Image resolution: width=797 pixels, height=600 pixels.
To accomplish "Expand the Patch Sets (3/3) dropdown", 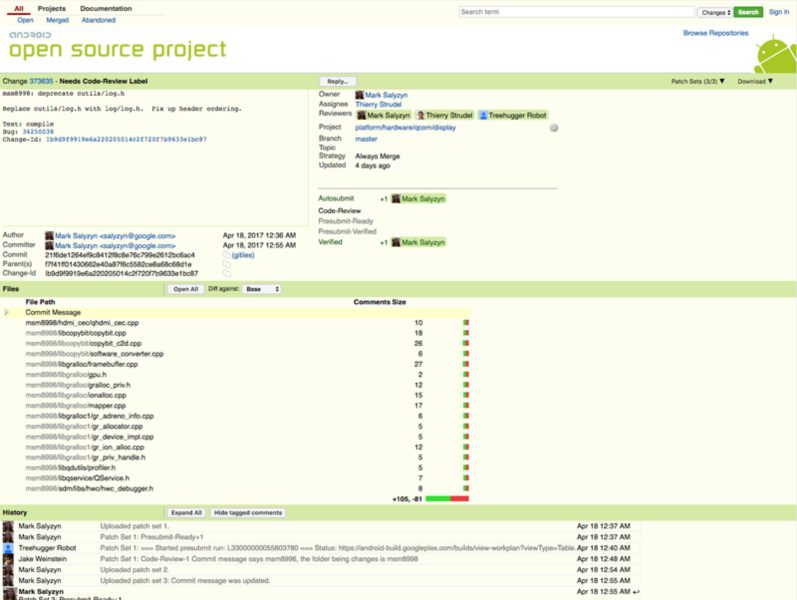I will (697, 81).
